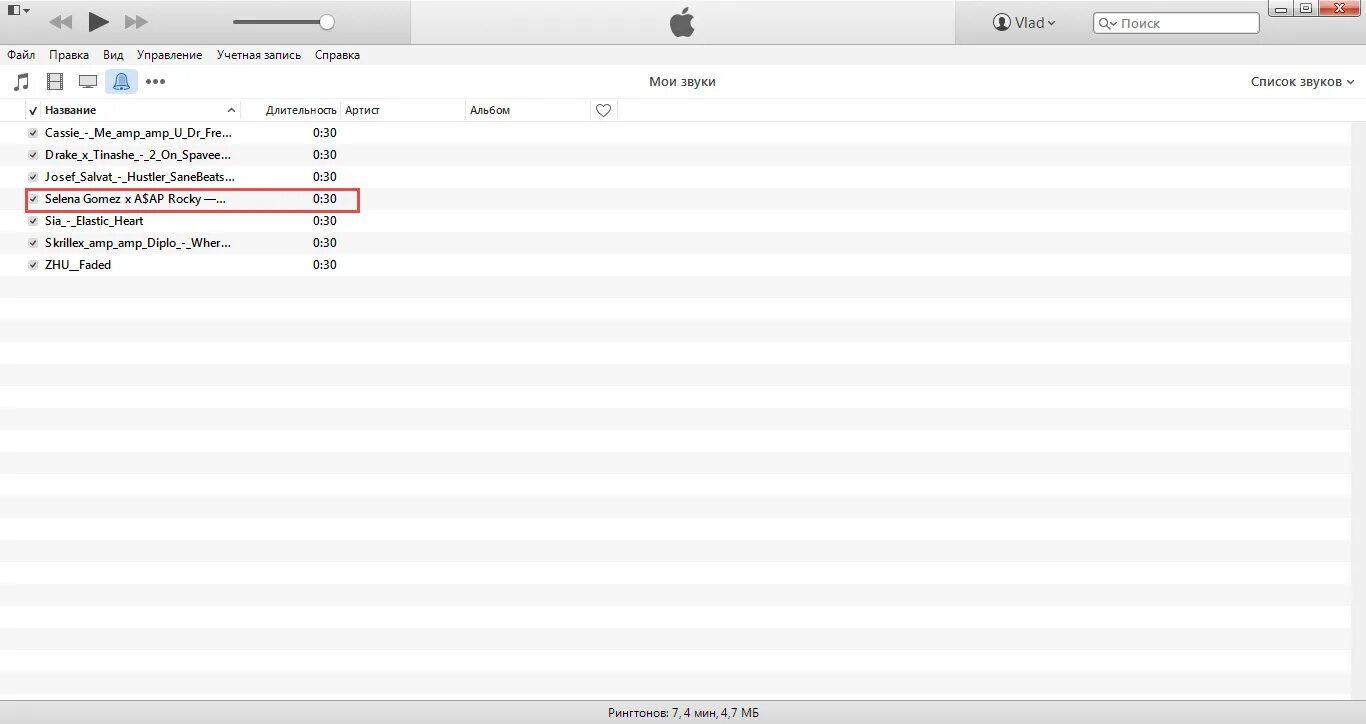Open the Список звуков view dropdown
1366x724 pixels.
(1303, 82)
